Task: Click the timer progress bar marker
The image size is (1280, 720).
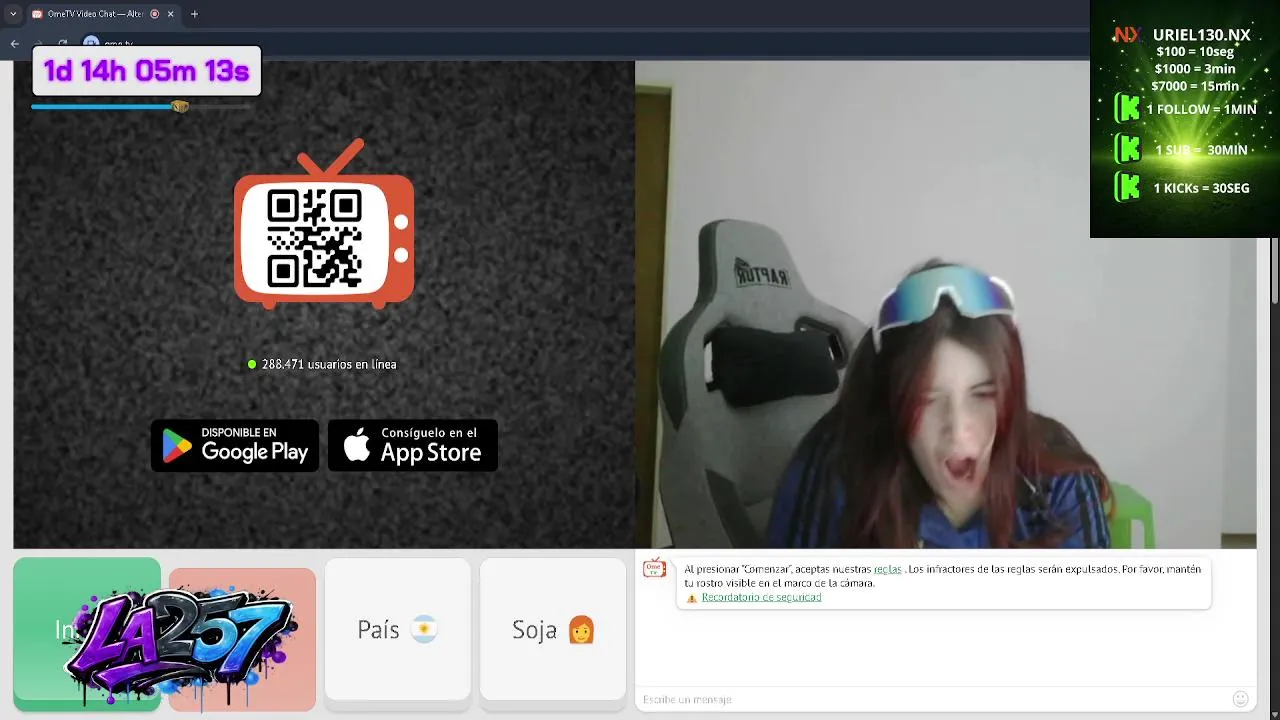Action: [180, 106]
